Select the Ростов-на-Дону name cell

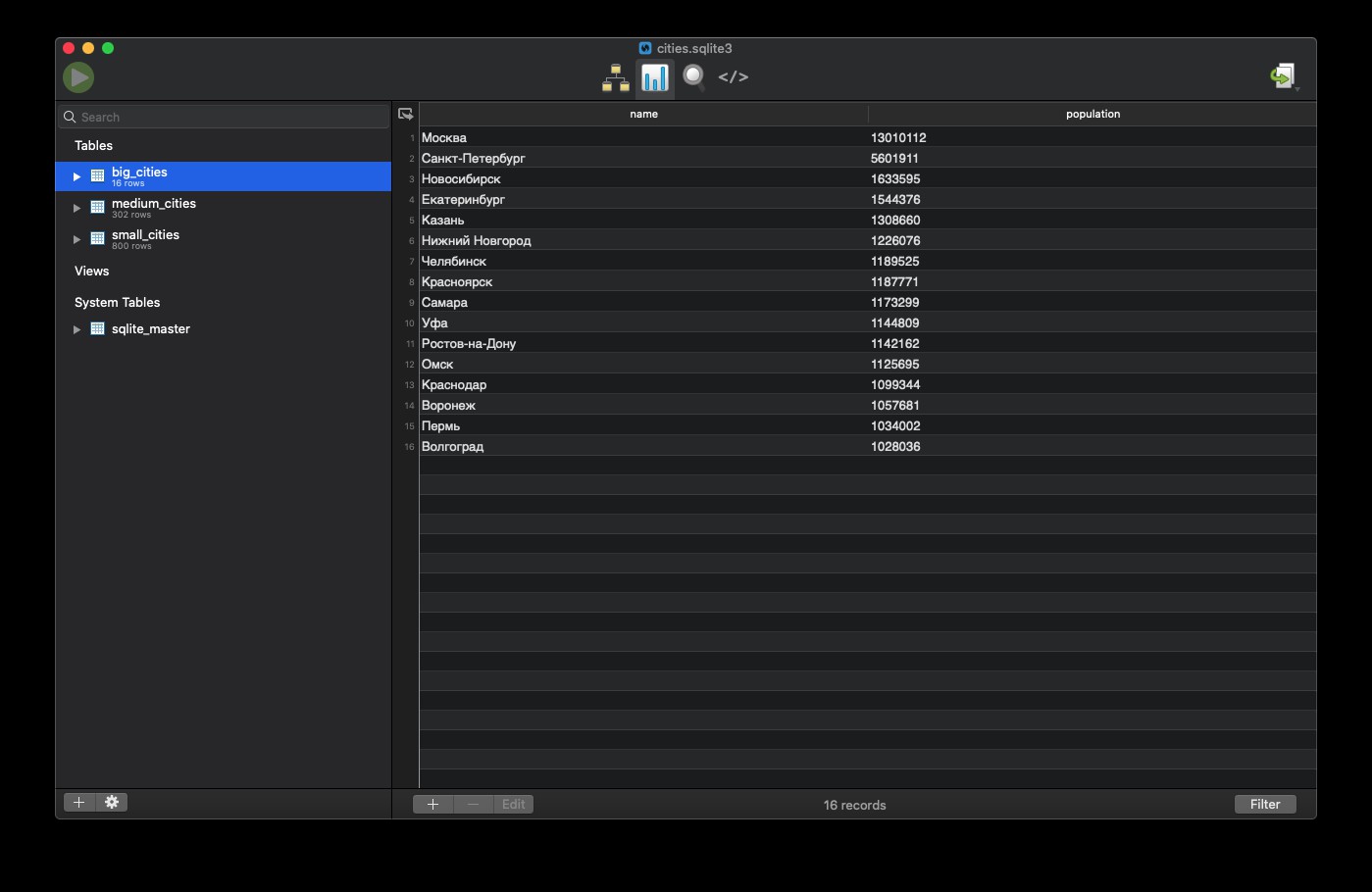point(643,343)
